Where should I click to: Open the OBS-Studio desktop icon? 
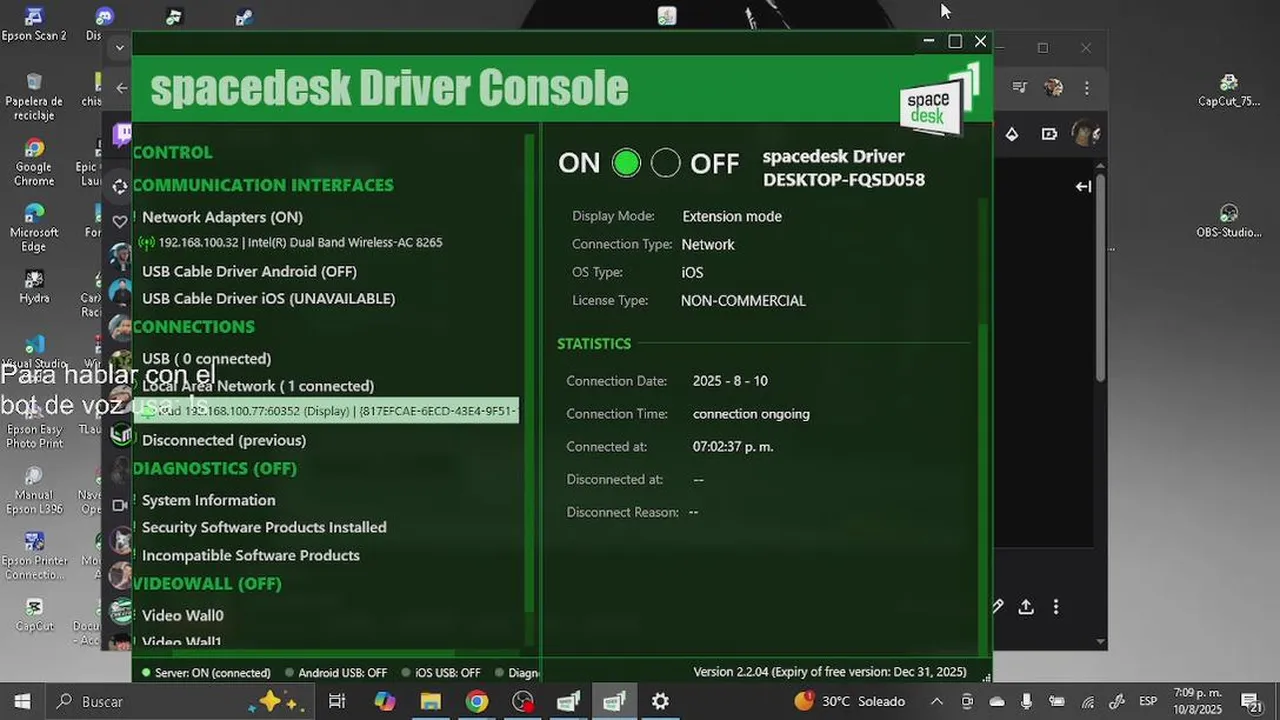tap(1229, 221)
